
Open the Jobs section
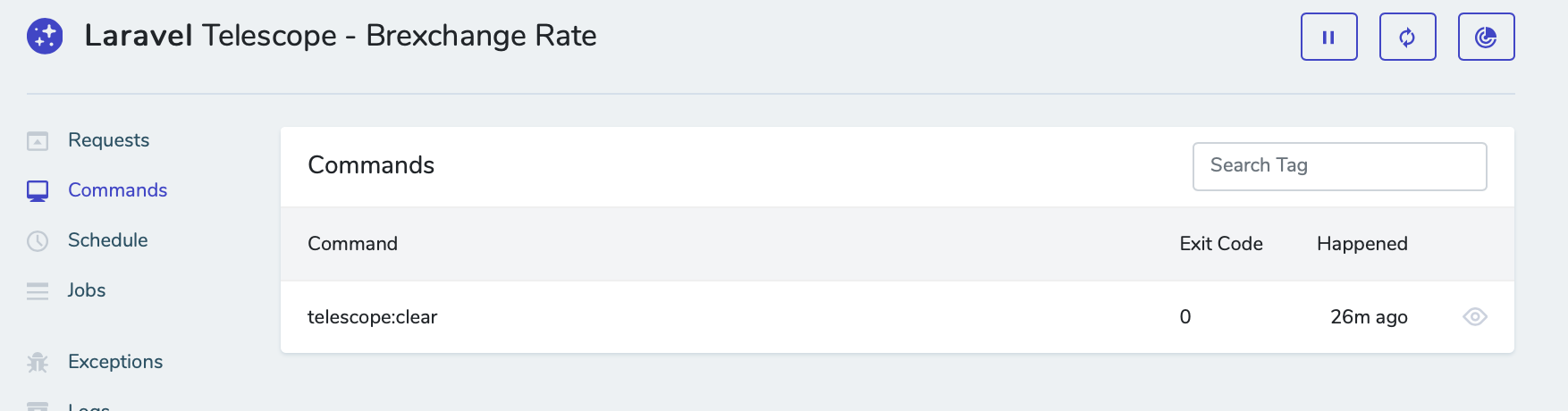87,290
